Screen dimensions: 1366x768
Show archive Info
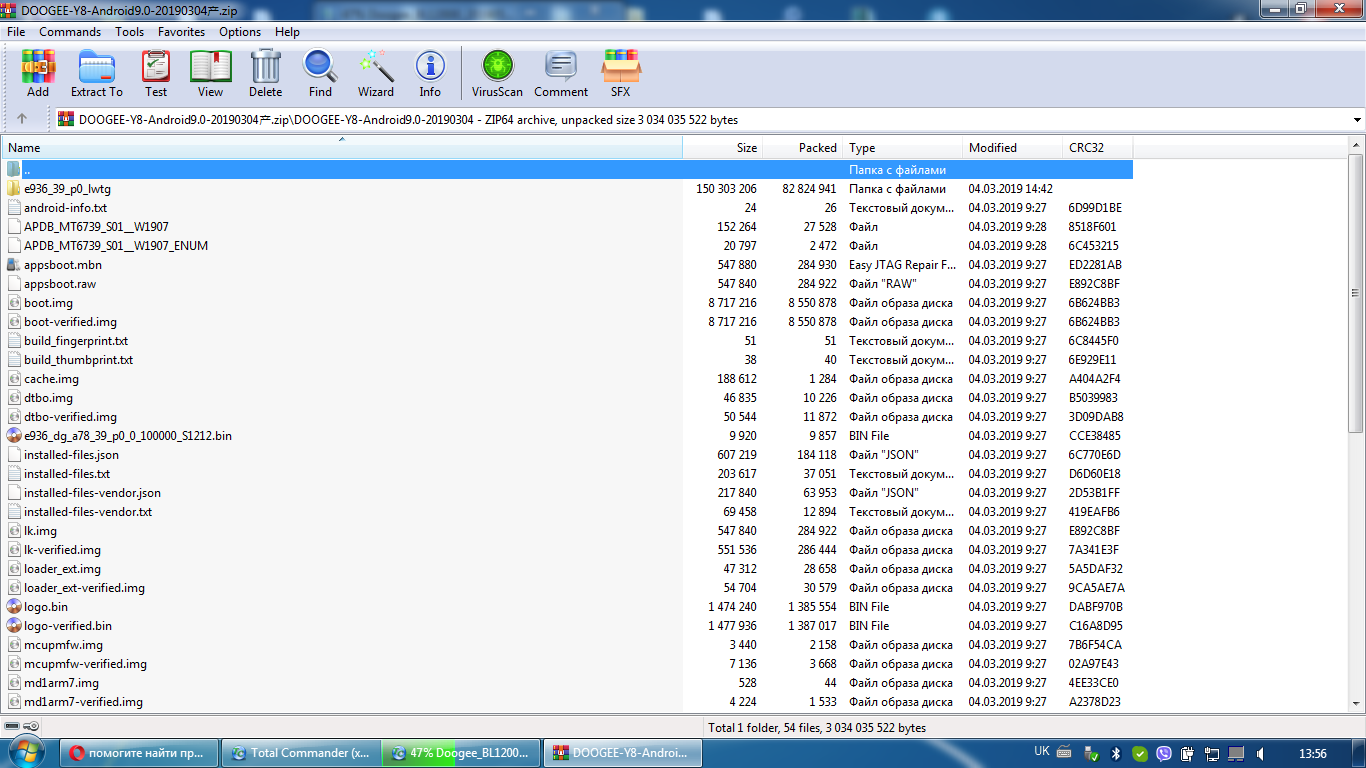tap(430, 74)
